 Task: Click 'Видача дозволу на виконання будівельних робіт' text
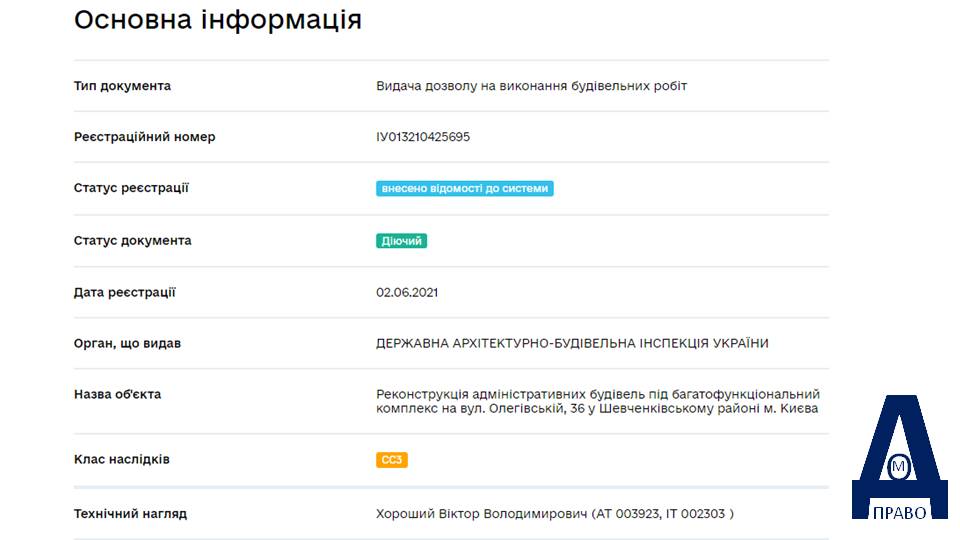click(531, 86)
